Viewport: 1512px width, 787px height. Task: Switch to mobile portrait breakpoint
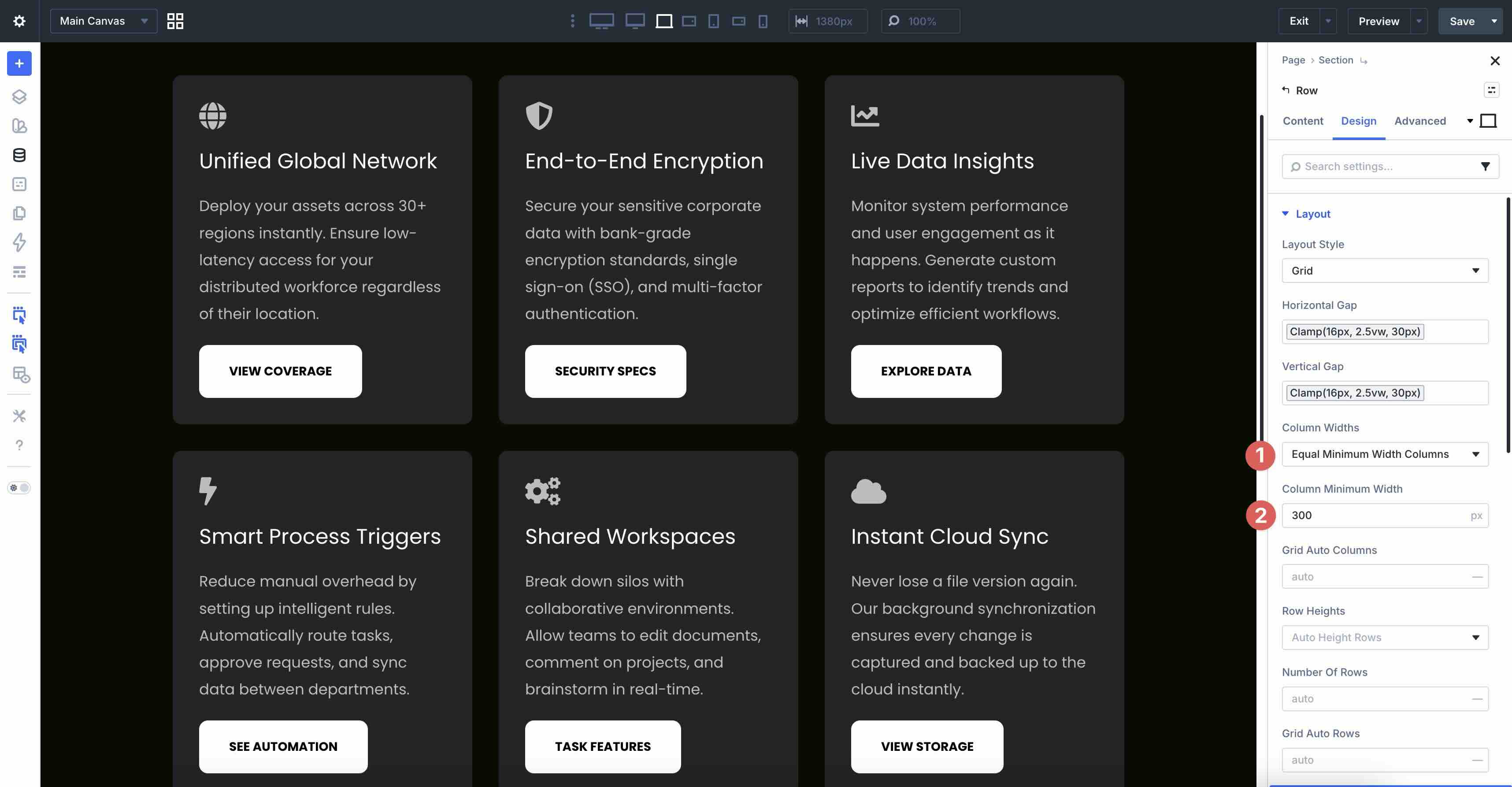762,21
